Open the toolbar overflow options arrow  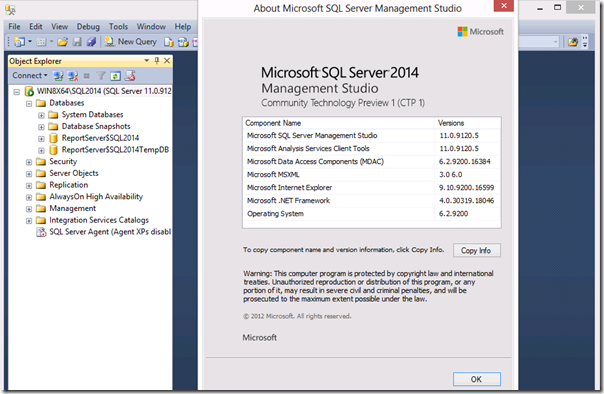[x=585, y=42]
